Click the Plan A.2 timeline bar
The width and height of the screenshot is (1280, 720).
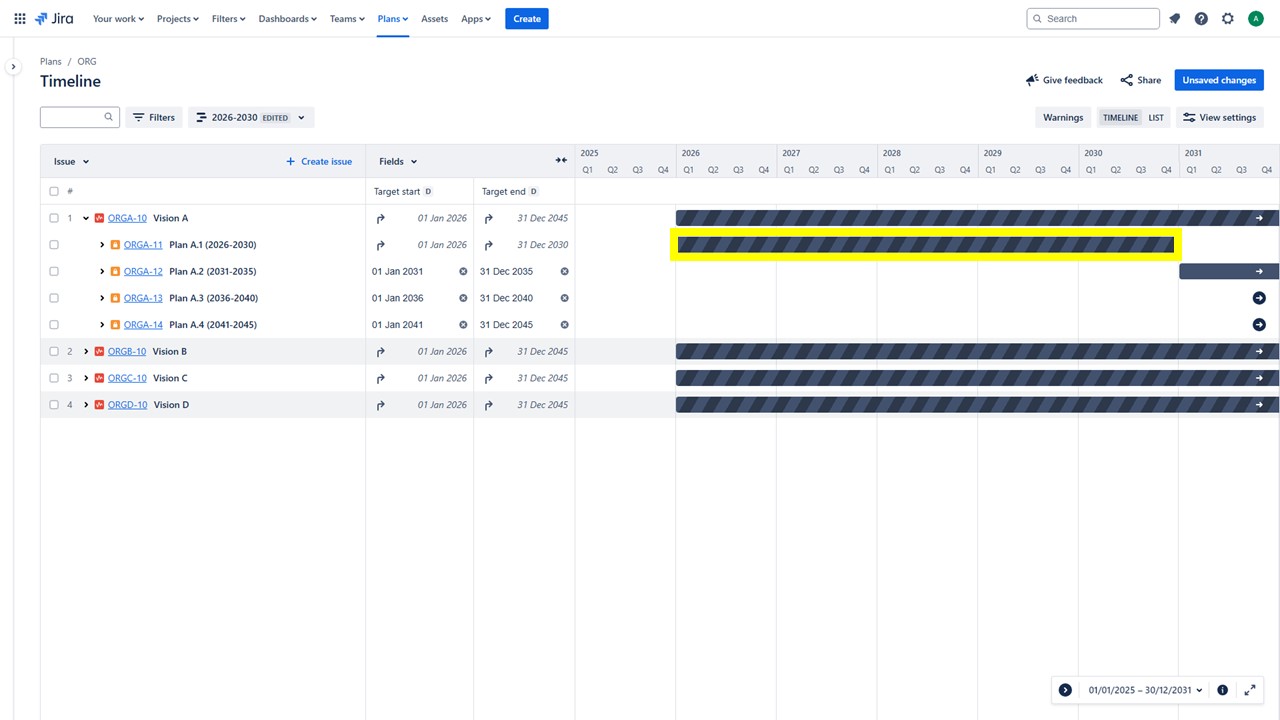pos(1229,271)
